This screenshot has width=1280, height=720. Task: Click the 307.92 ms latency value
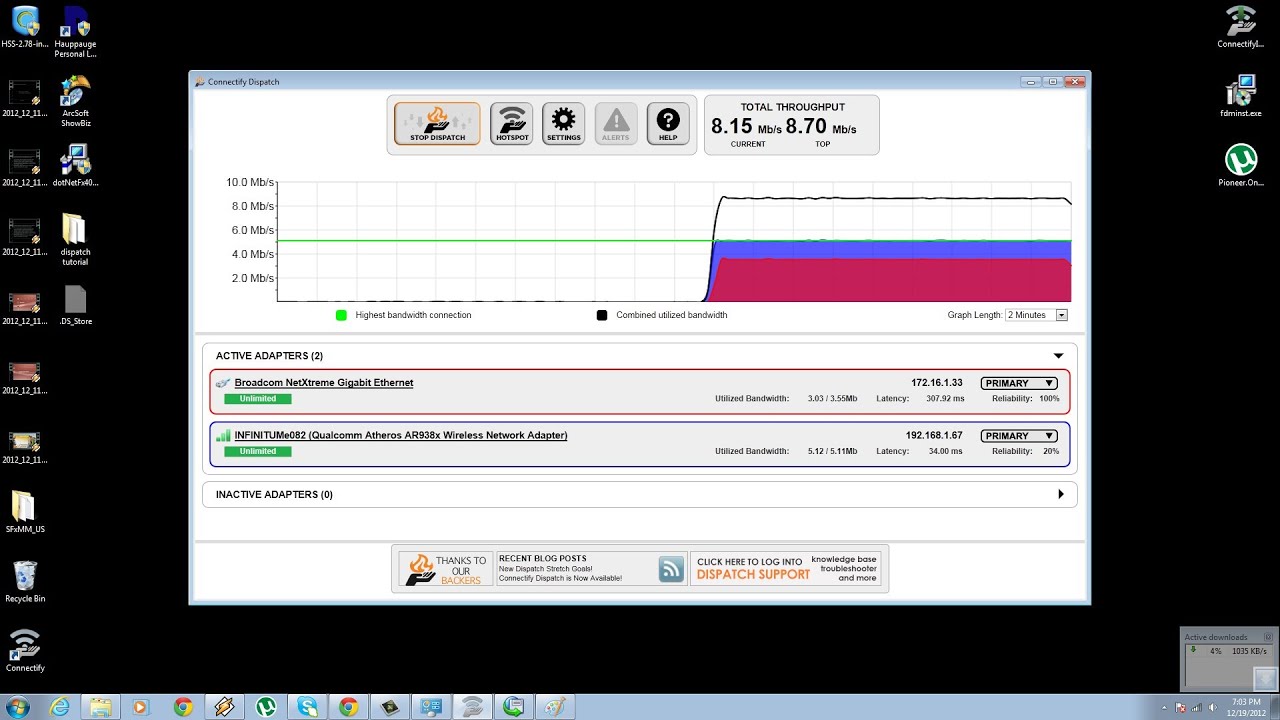point(945,399)
